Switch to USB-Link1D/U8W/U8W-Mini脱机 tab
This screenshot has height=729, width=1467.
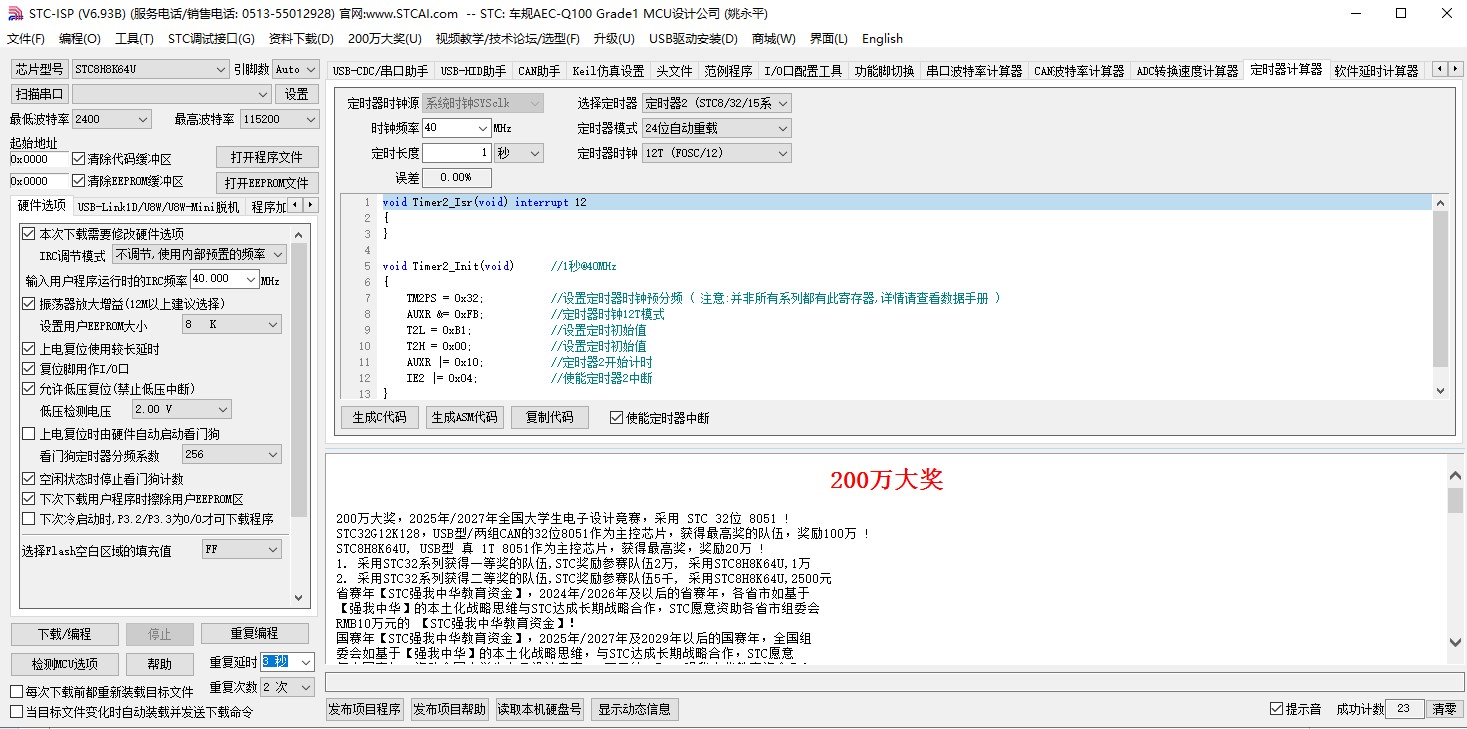click(x=159, y=207)
